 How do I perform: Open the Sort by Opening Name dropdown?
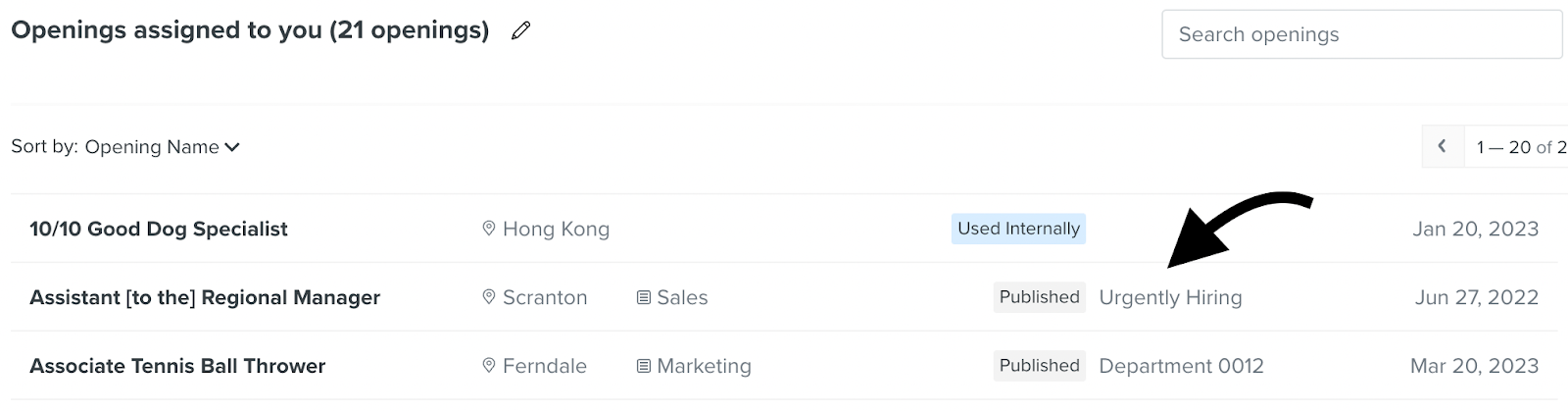(163, 147)
